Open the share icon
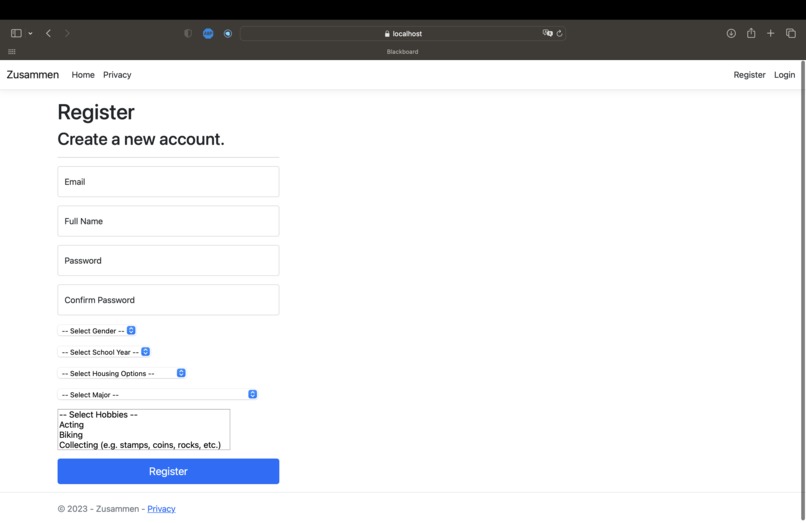The width and height of the screenshot is (806, 523). 751,33
